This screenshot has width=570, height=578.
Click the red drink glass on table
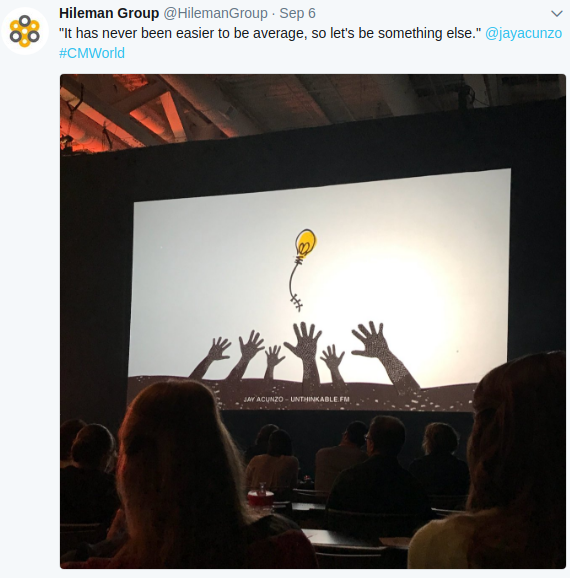260,497
